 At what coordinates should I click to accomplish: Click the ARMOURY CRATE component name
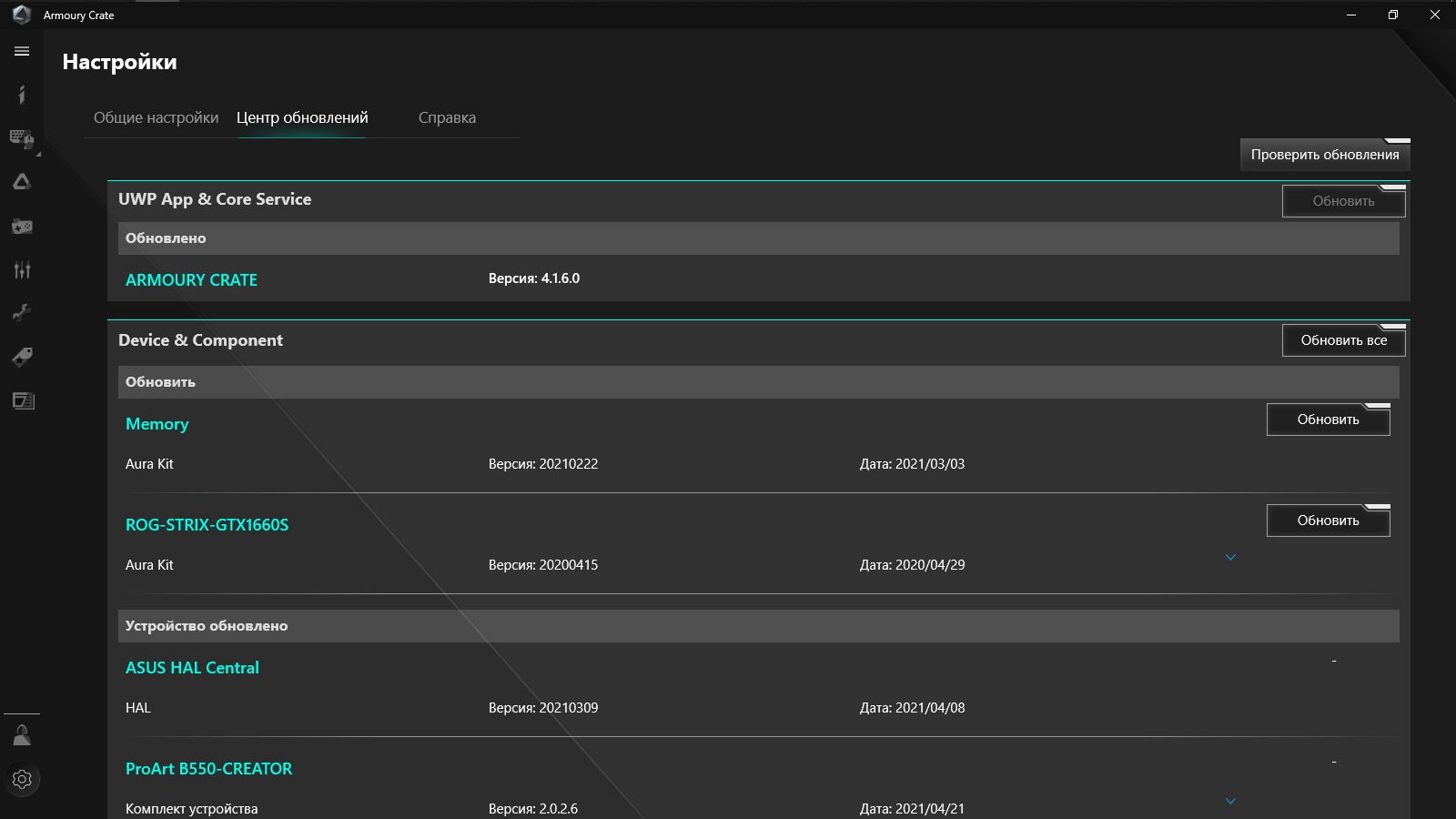point(191,280)
